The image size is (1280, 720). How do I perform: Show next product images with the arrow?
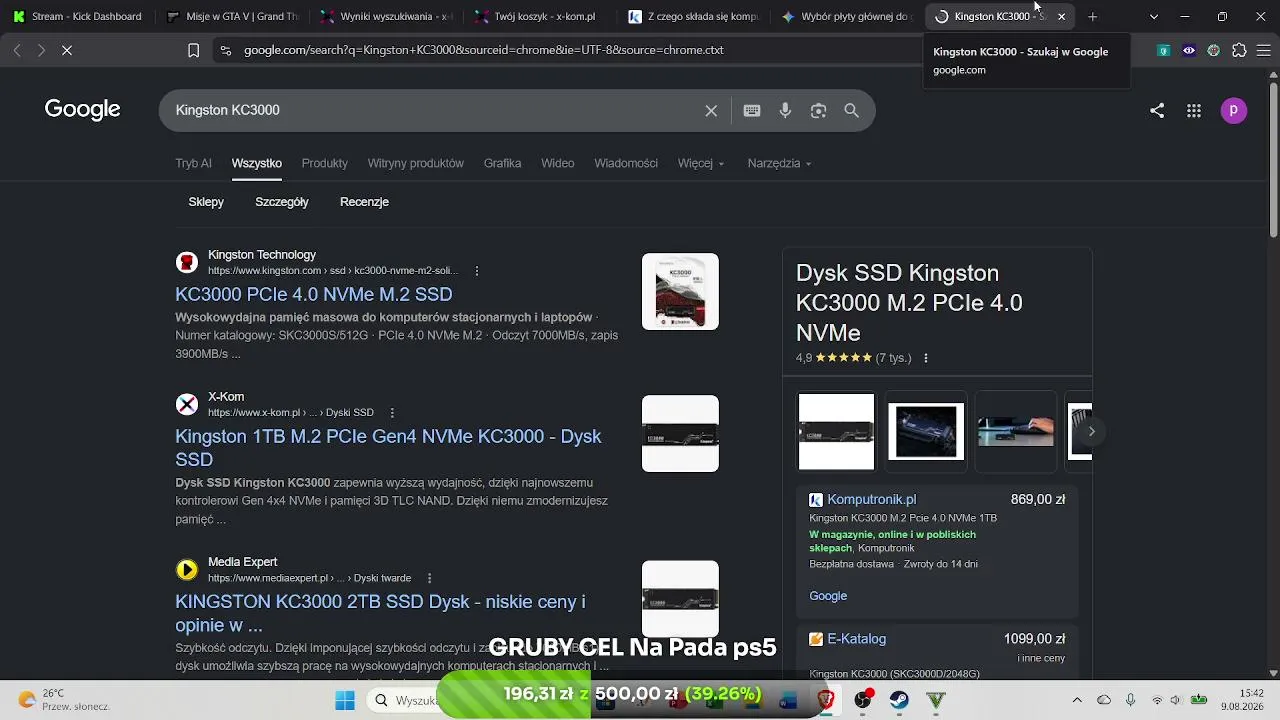click(x=1091, y=431)
